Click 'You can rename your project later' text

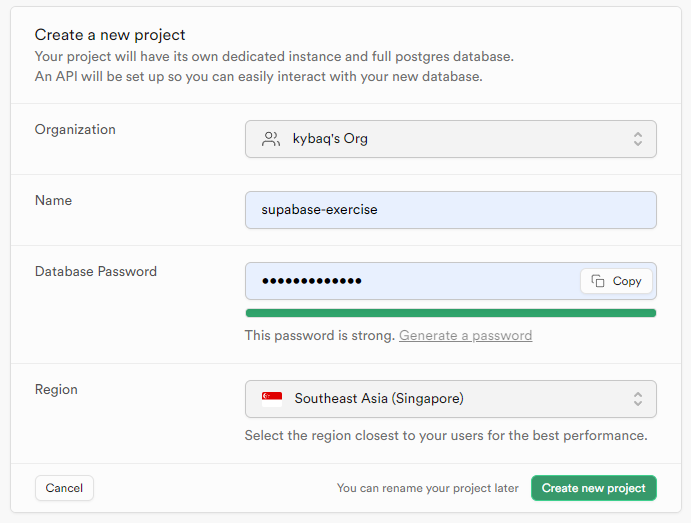coord(427,488)
